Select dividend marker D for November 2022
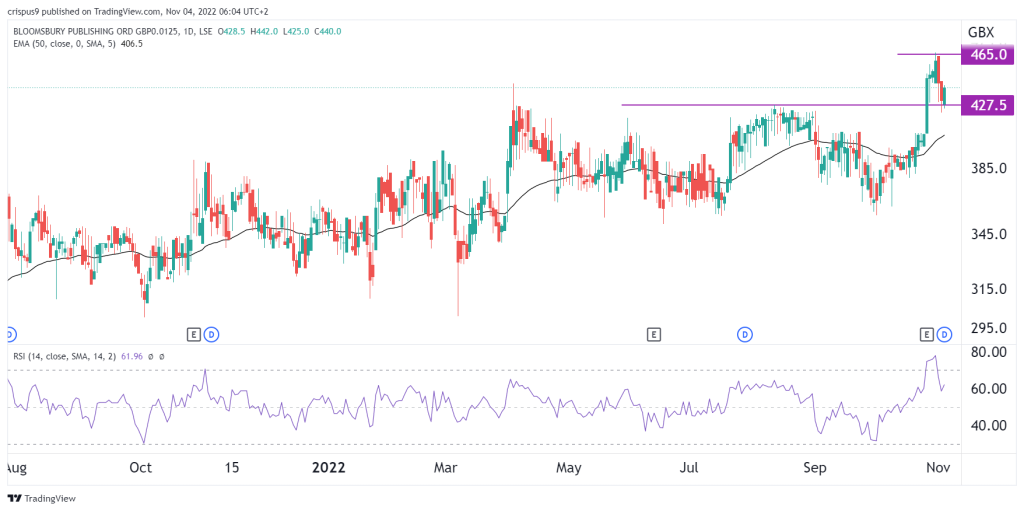This screenshot has width=1024, height=511. pyautogui.click(x=944, y=335)
